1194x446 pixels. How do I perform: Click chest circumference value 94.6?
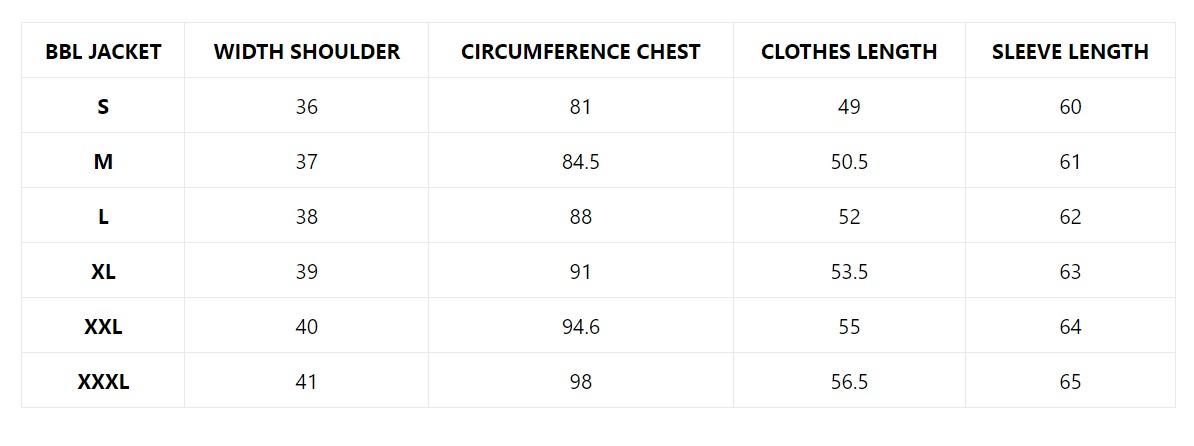(580, 327)
